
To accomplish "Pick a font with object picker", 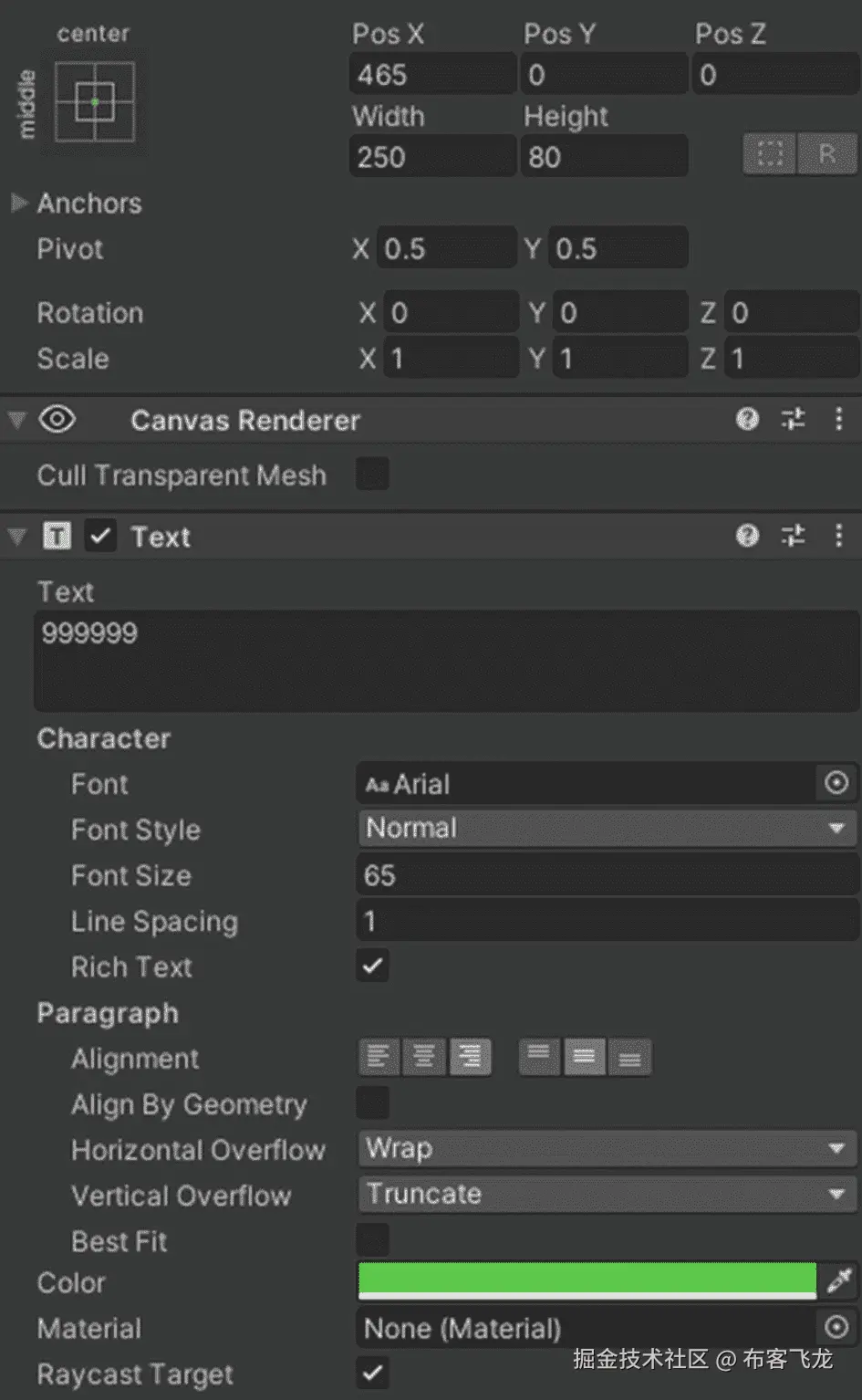I will tap(836, 783).
